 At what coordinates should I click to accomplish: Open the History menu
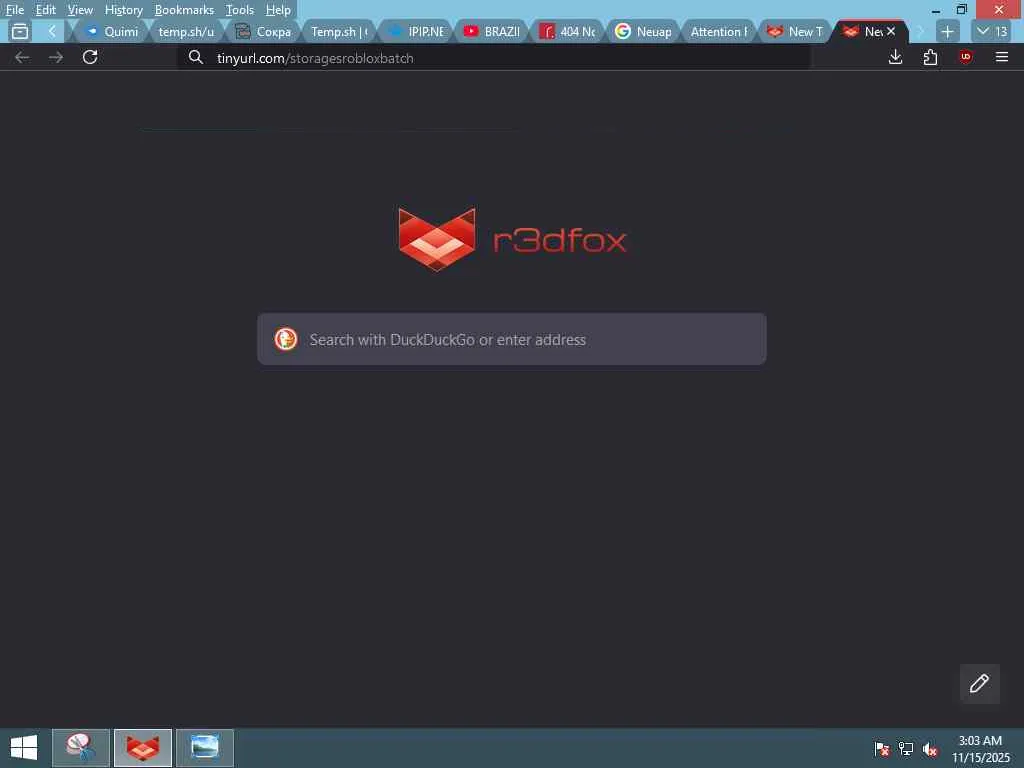(x=123, y=10)
